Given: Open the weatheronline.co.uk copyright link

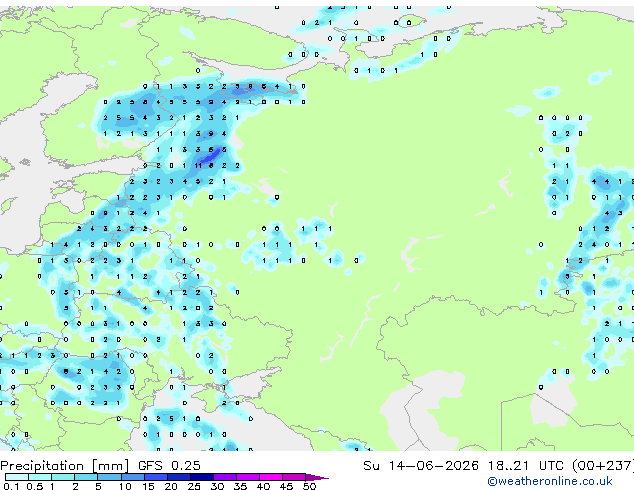Looking at the screenshot, I should (x=549, y=481).
